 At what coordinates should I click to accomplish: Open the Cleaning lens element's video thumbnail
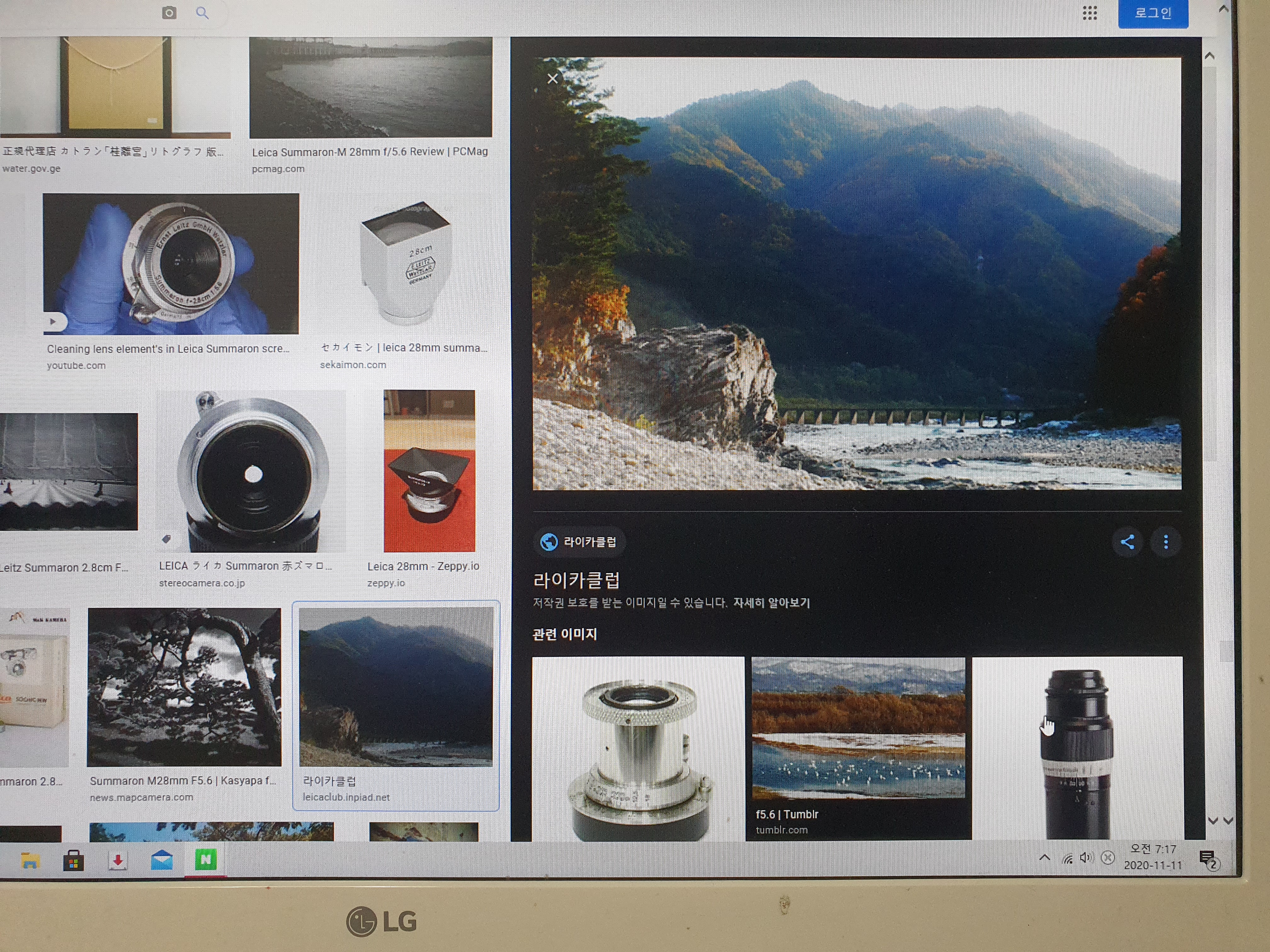170,264
